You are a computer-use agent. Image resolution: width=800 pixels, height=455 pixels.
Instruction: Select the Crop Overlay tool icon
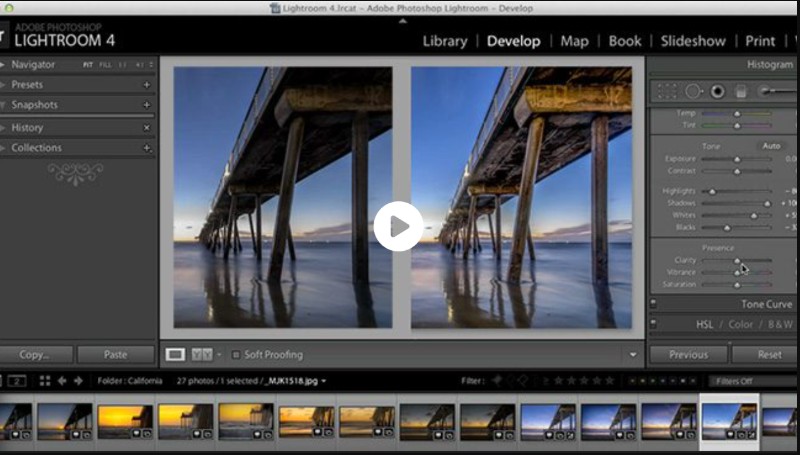[665, 91]
